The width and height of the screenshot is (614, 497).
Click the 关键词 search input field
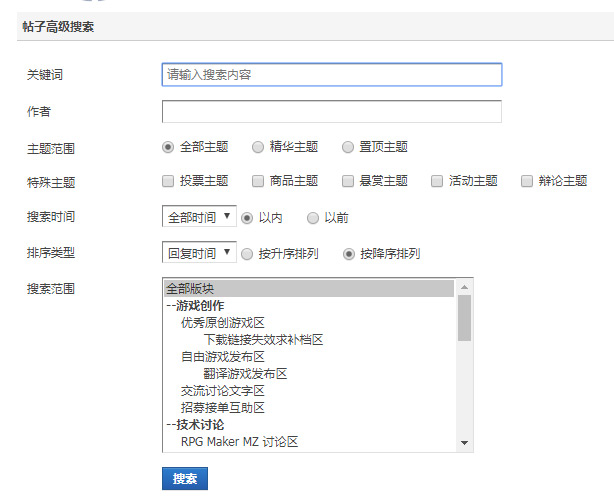coord(332,74)
